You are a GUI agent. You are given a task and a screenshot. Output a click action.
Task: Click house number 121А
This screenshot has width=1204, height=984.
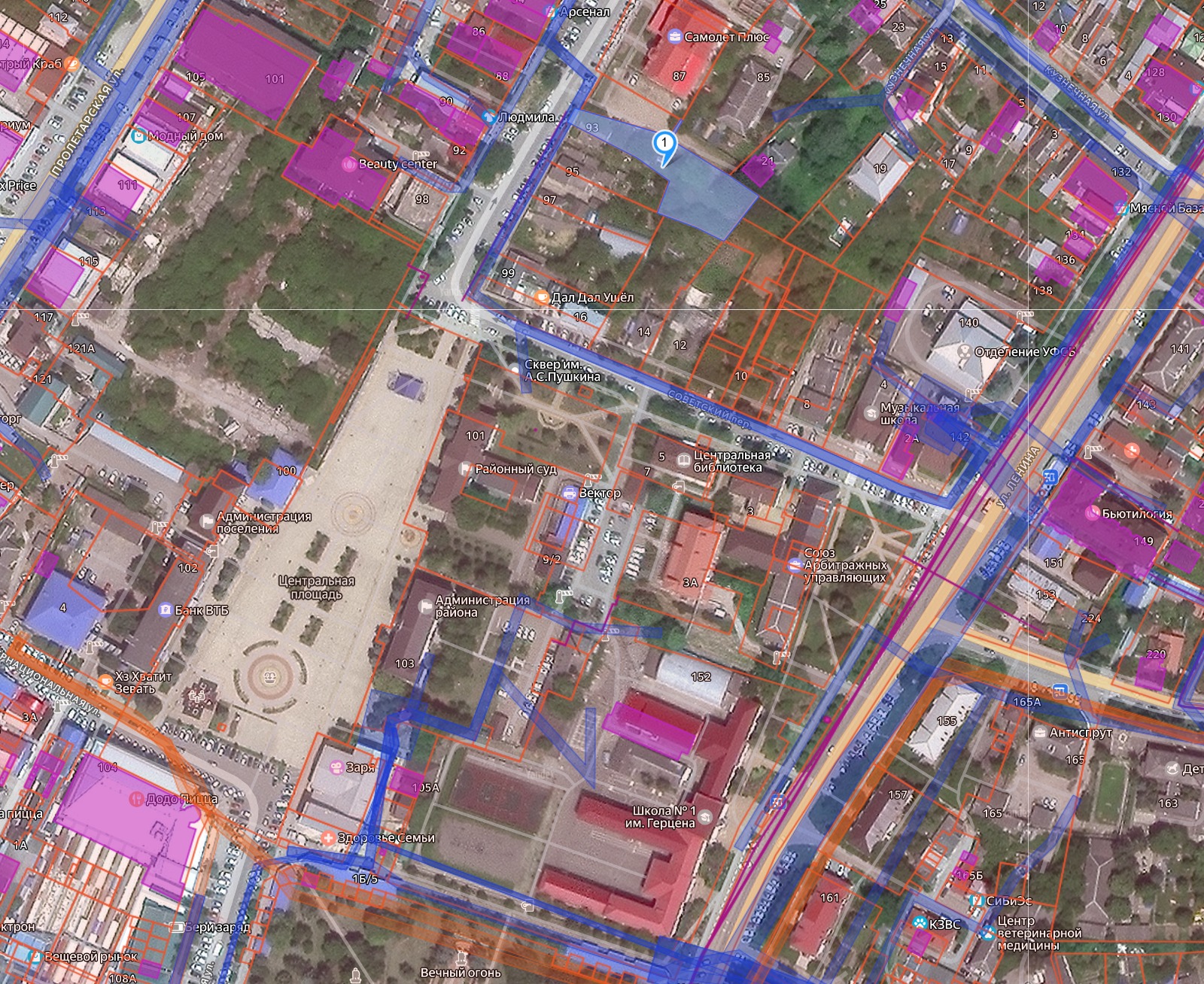(81, 349)
